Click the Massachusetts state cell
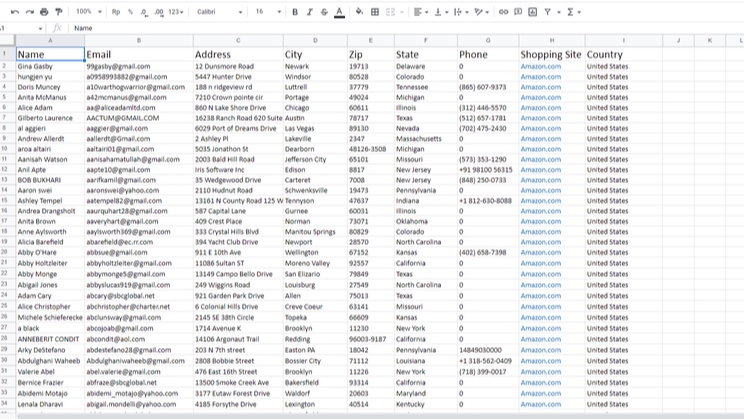The width and height of the screenshot is (744, 419). [426, 139]
